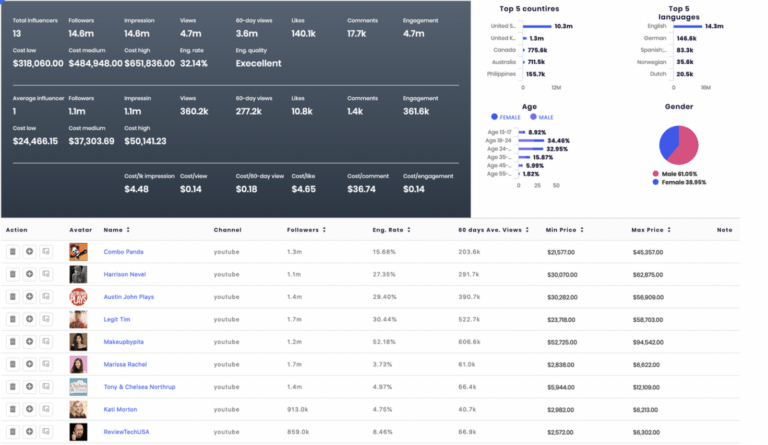The width and height of the screenshot is (768, 445).
Task: Open ReviewTechUSA profile link
Action: [126, 432]
